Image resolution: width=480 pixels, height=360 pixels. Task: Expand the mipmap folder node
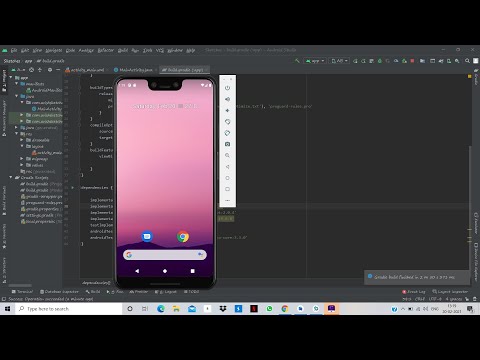pos(22,159)
